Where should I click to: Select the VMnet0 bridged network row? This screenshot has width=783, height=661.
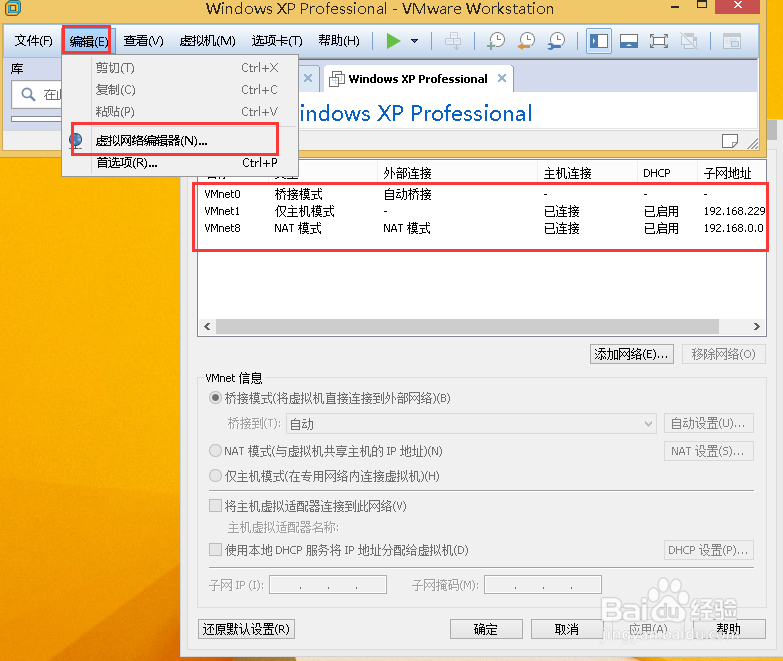click(481, 194)
